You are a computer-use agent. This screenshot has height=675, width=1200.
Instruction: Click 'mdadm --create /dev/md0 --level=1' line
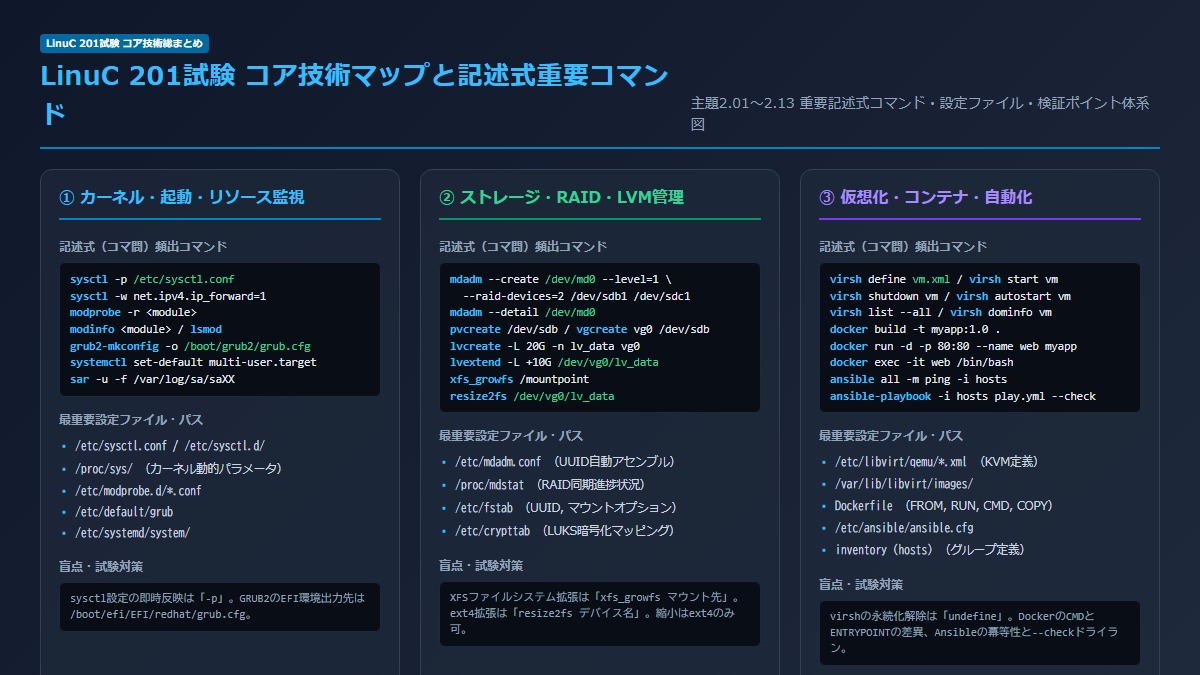[561, 280]
